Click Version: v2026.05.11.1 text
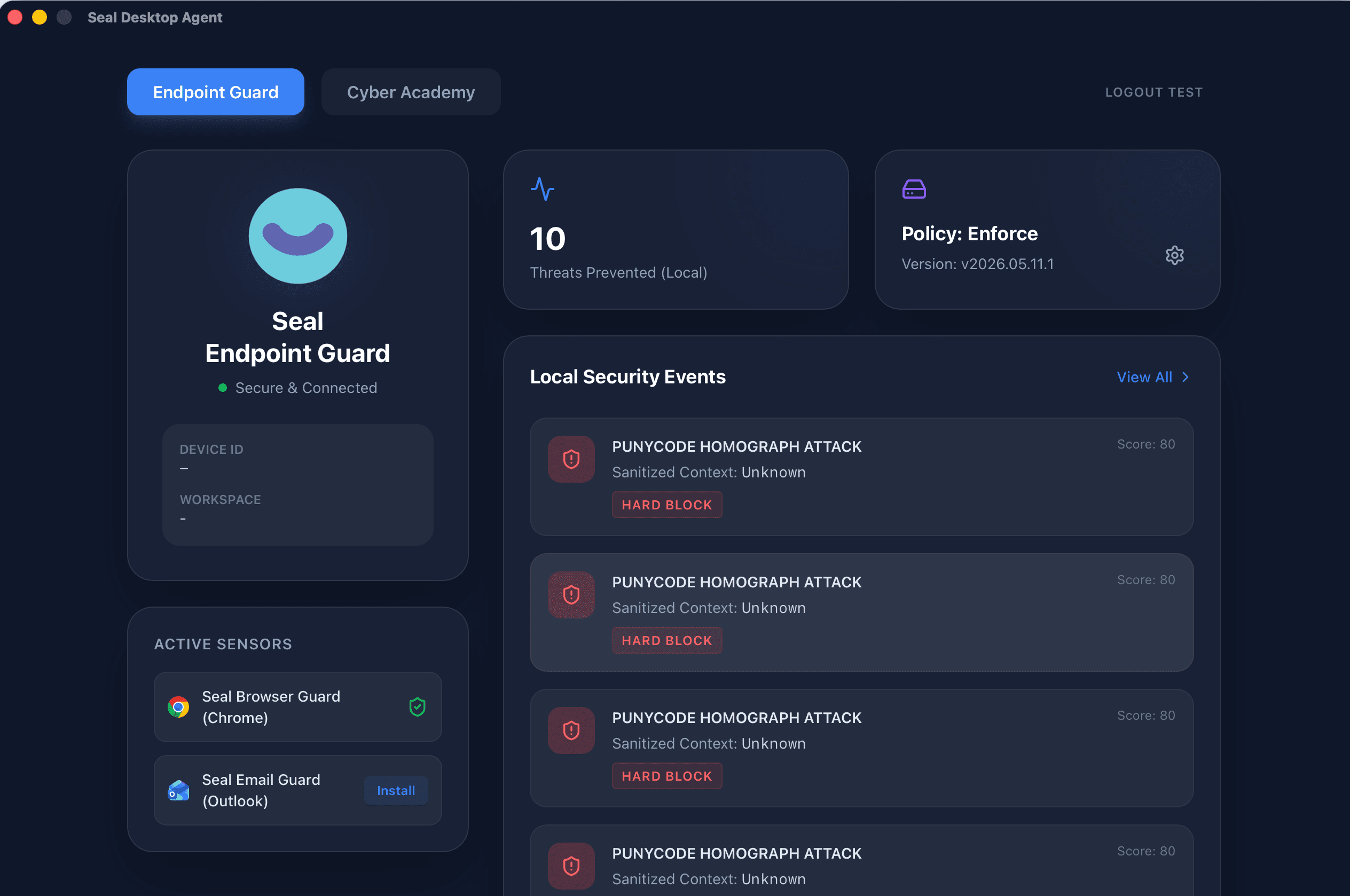 pos(977,264)
